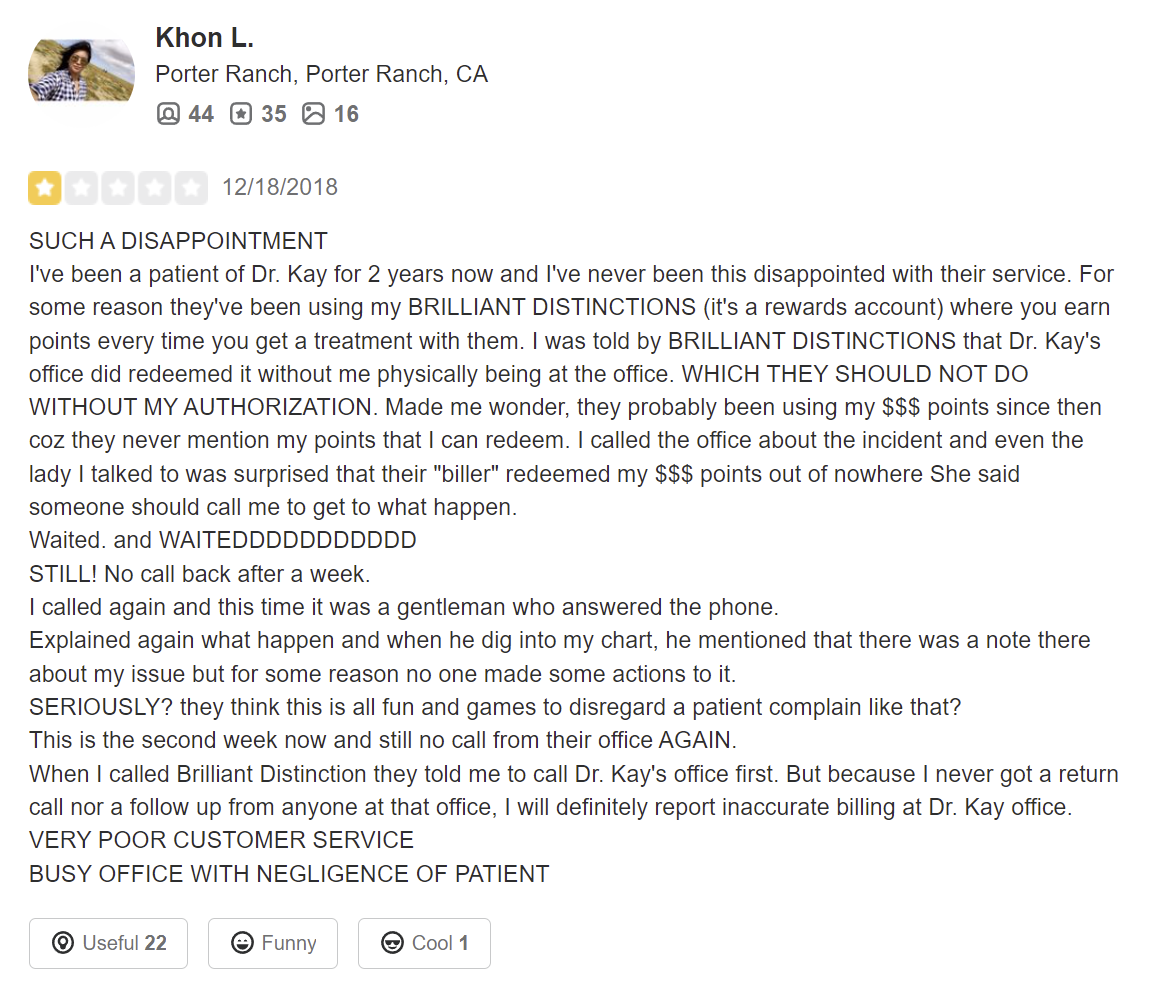1154x984 pixels.
Task: Select the Cool sunglasses face icon
Action: tap(392, 943)
